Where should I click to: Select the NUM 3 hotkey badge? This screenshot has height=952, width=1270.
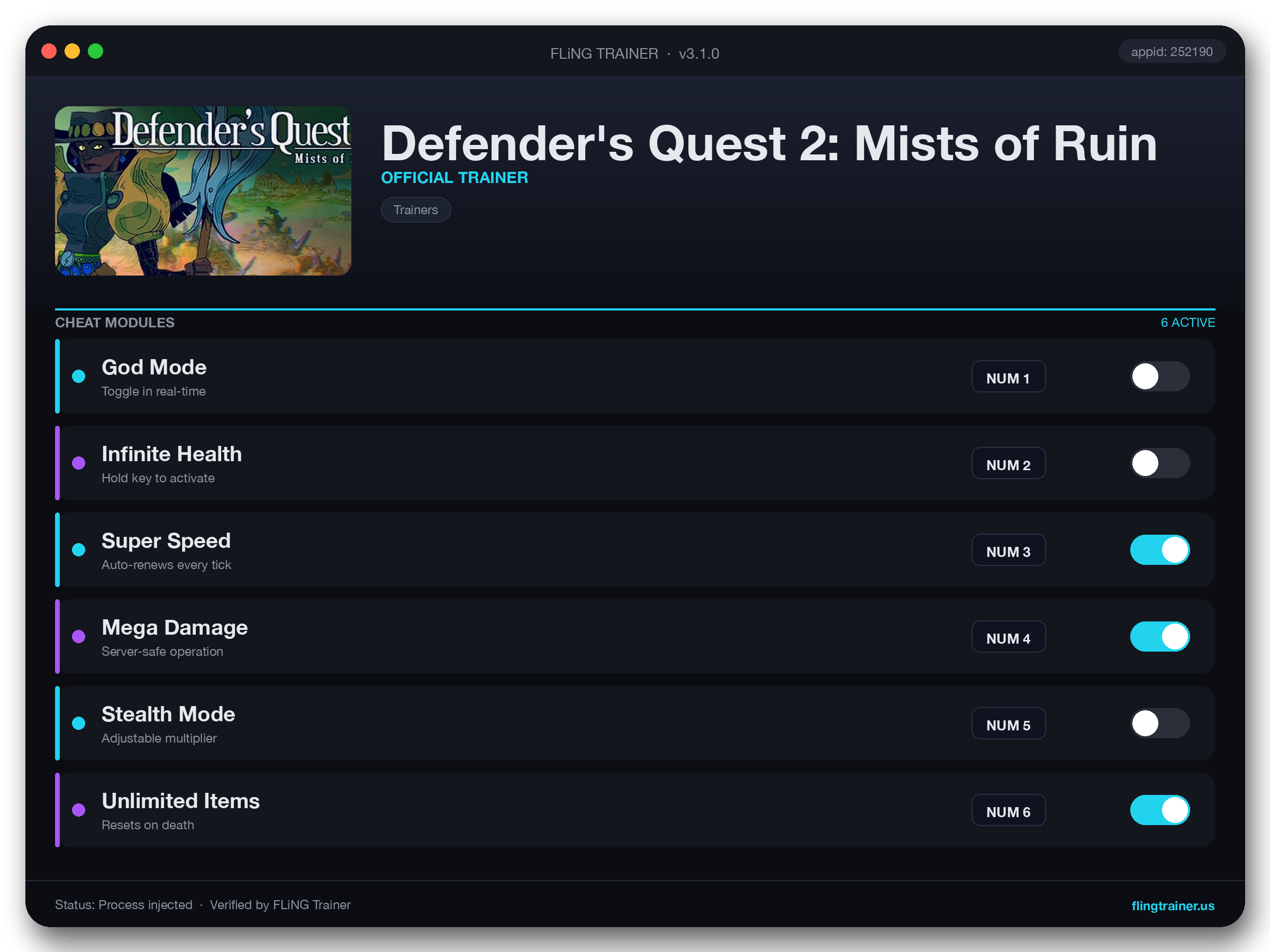(x=1008, y=550)
